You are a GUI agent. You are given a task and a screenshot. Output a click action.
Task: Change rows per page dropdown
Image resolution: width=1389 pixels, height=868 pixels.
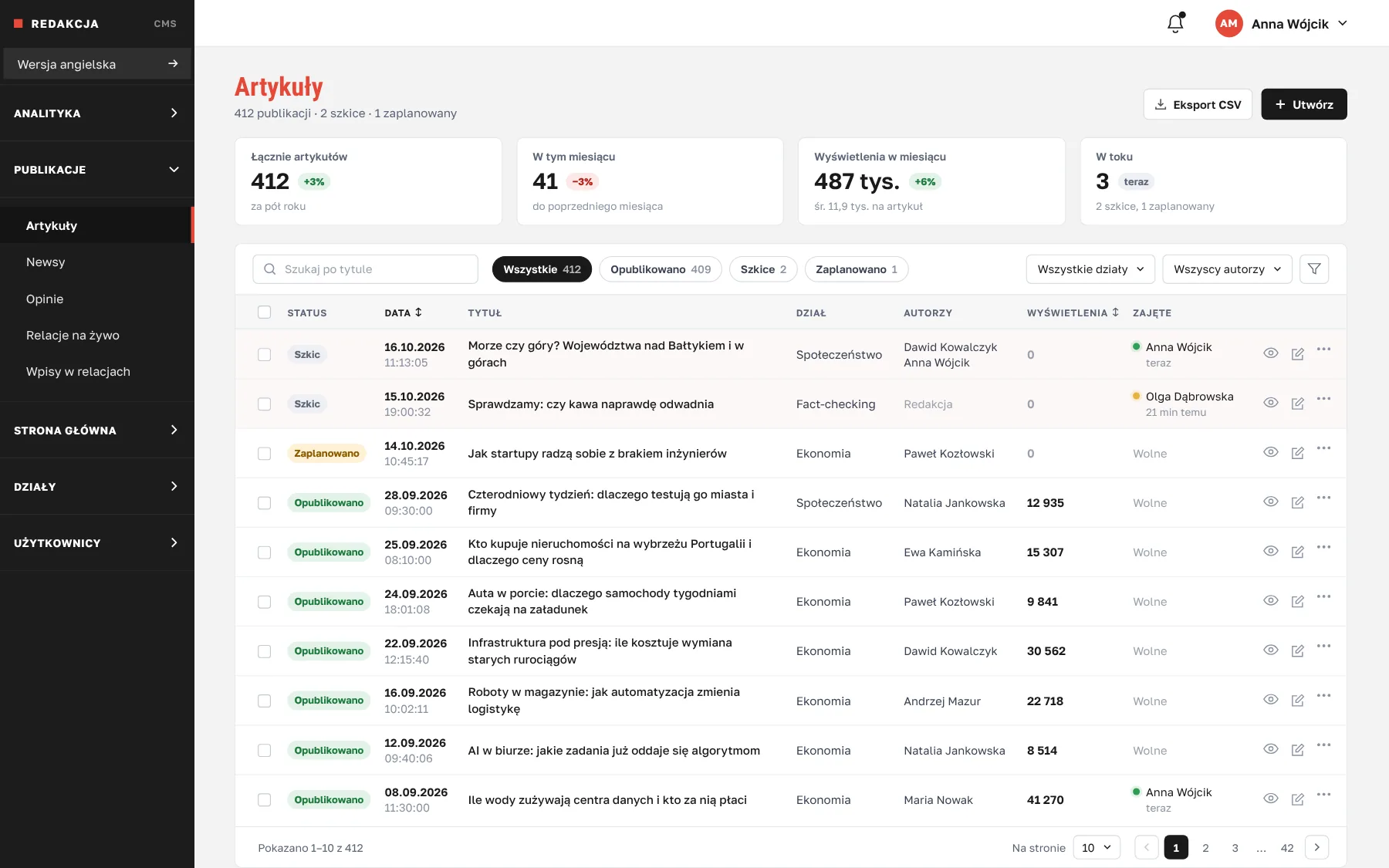tap(1097, 847)
